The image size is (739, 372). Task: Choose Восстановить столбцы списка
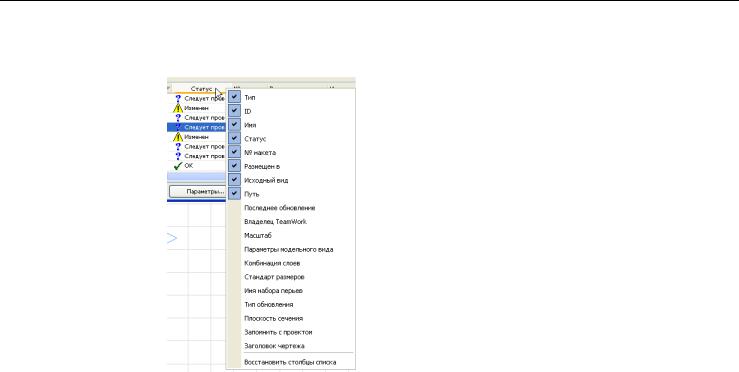point(290,362)
